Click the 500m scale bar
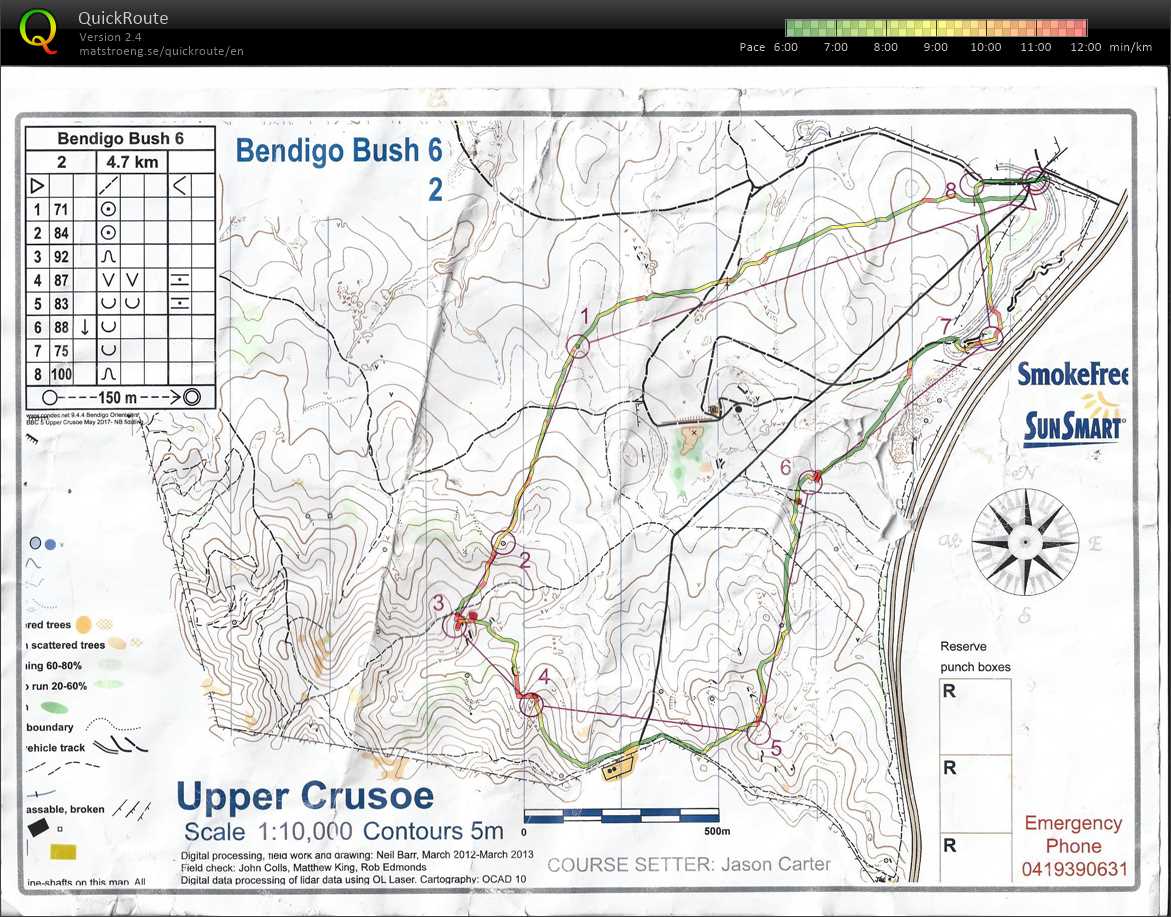The width and height of the screenshot is (1171, 917). coord(621,815)
